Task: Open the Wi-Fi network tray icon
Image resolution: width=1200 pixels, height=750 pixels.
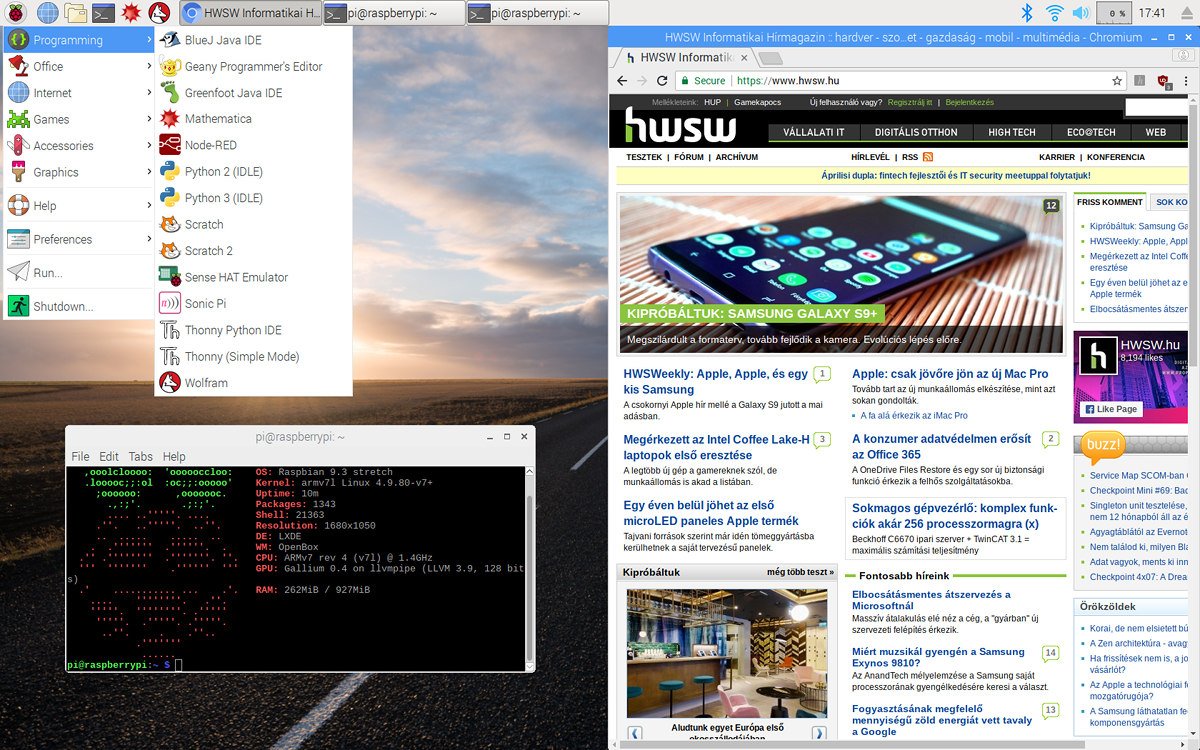Action: click(x=1054, y=13)
